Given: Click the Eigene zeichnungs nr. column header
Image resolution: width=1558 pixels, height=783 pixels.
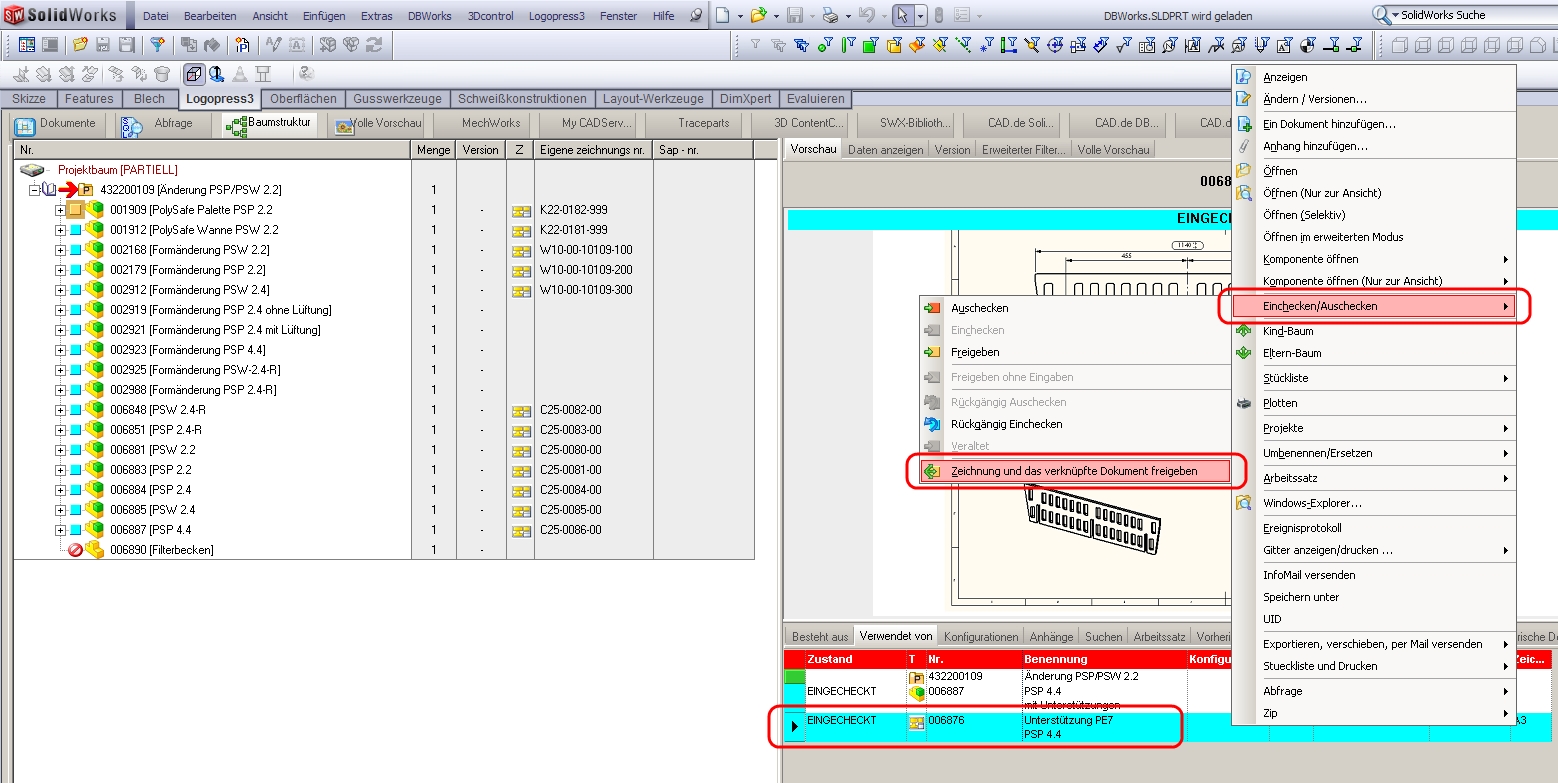Looking at the screenshot, I should pos(593,150).
